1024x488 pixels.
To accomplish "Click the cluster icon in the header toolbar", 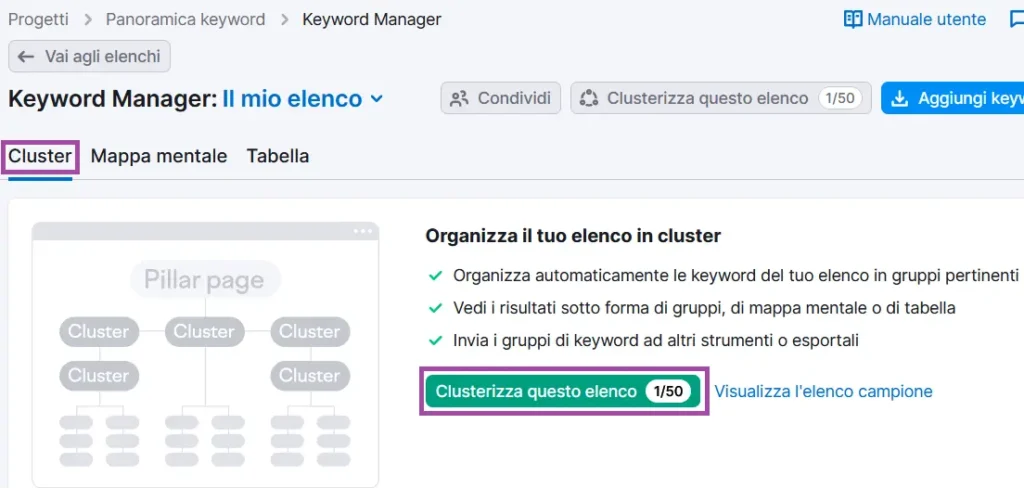I will click(589, 98).
